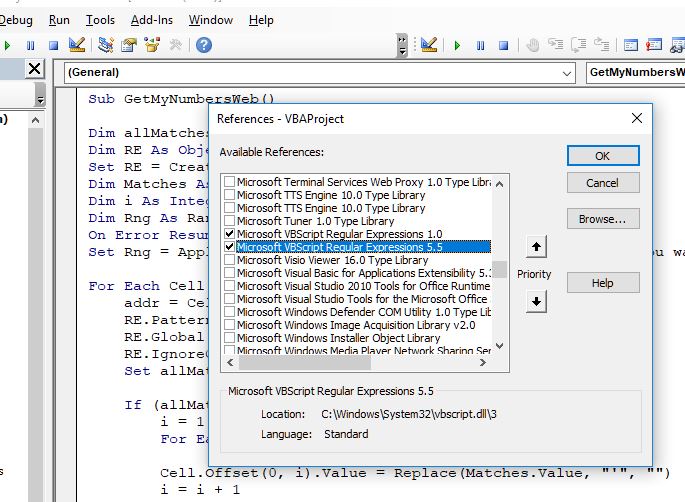
Task: Open the Project Explorer from the toolbar
Action: pyautogui.click(x=105, y=45)
